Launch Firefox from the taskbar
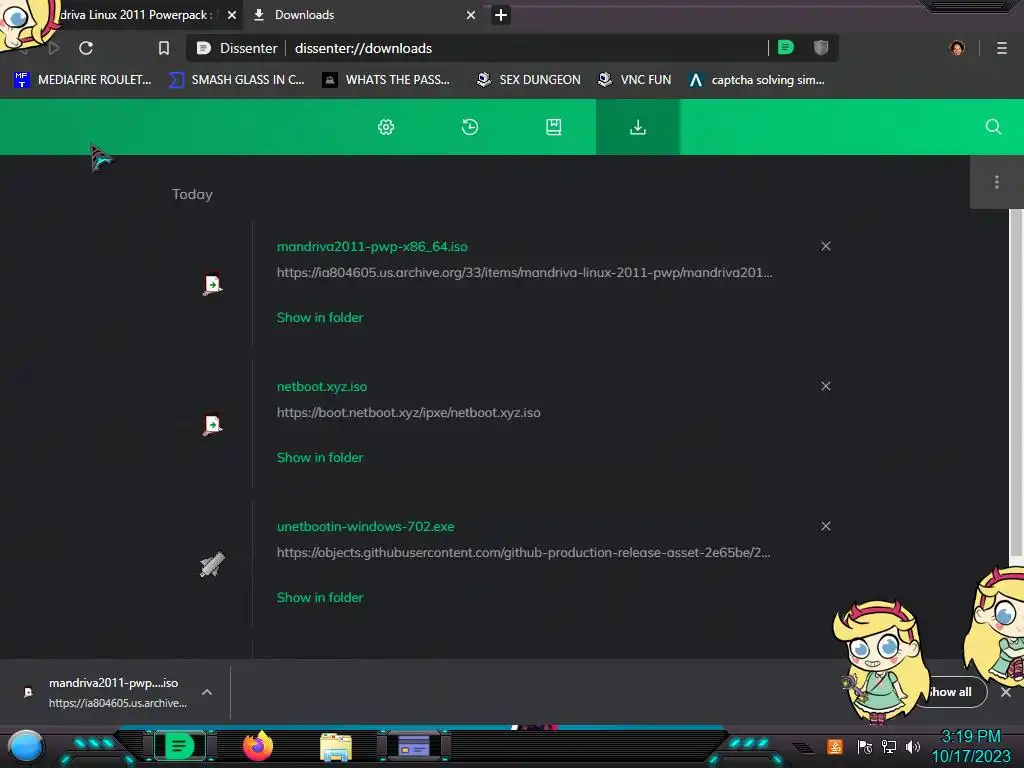Viewport: 1024px width, 768px height. [x=258, y=746]
